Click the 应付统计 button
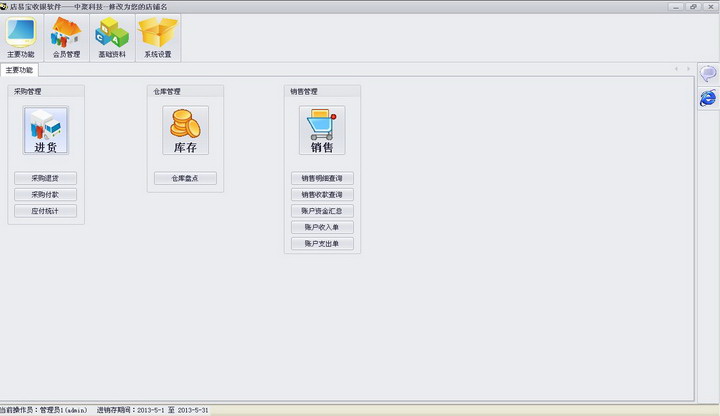Viewport: 720px width, 416px height. coord(45,211)
